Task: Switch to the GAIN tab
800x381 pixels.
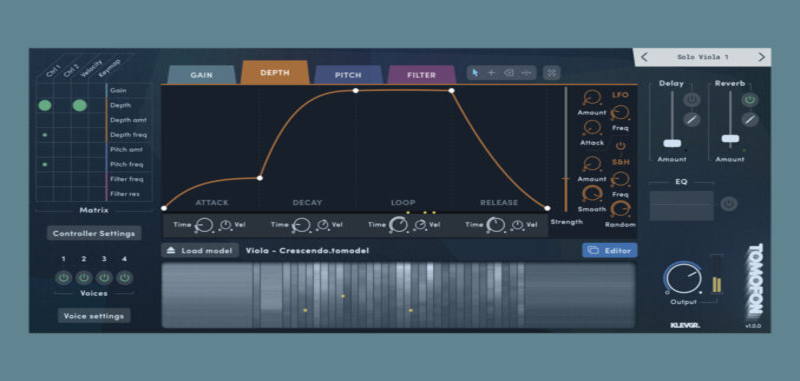Action: click(x=202, y=74)
